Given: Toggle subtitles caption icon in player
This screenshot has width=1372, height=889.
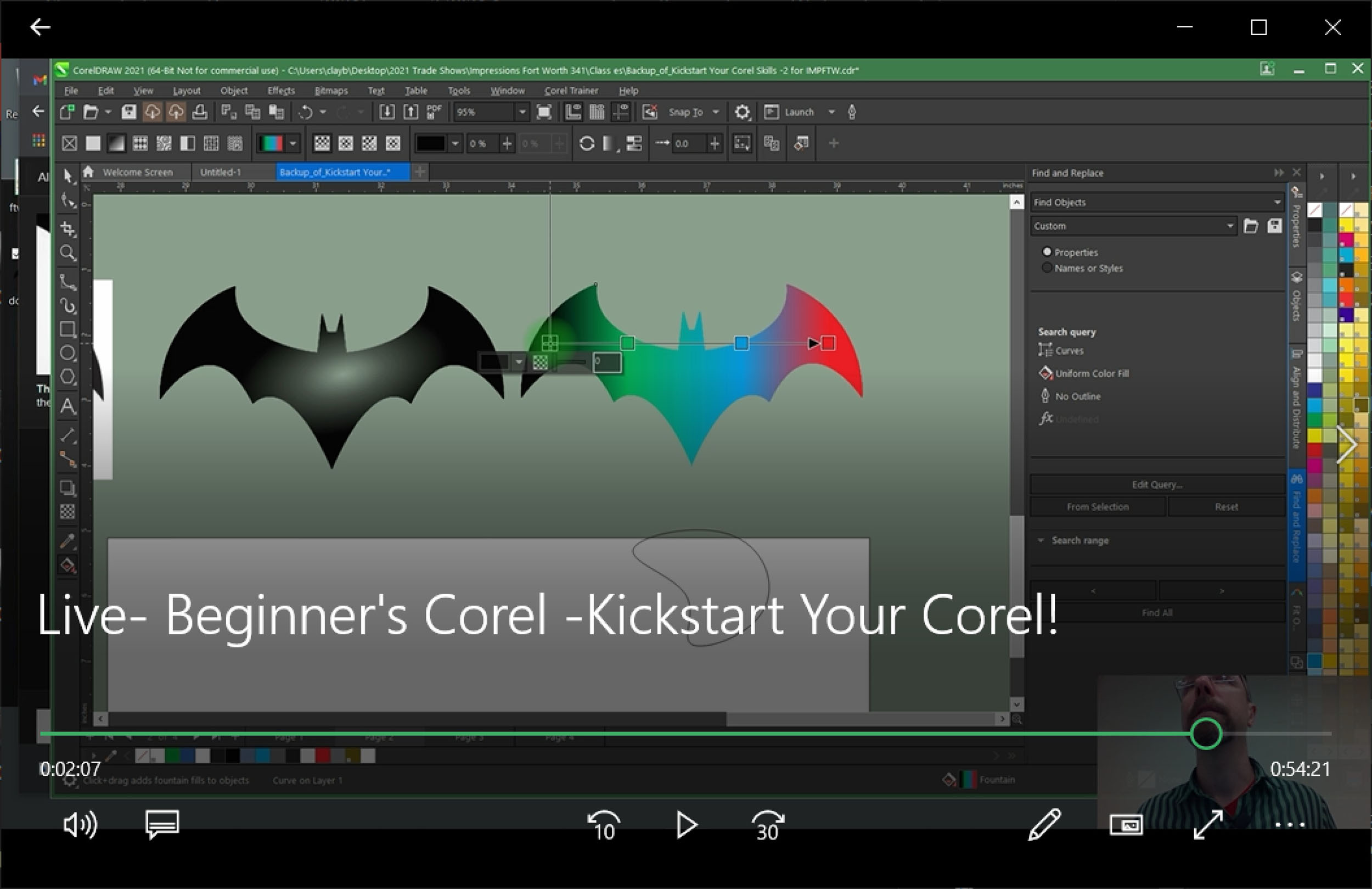Looking at the screenshot, I should click(162, 824).
